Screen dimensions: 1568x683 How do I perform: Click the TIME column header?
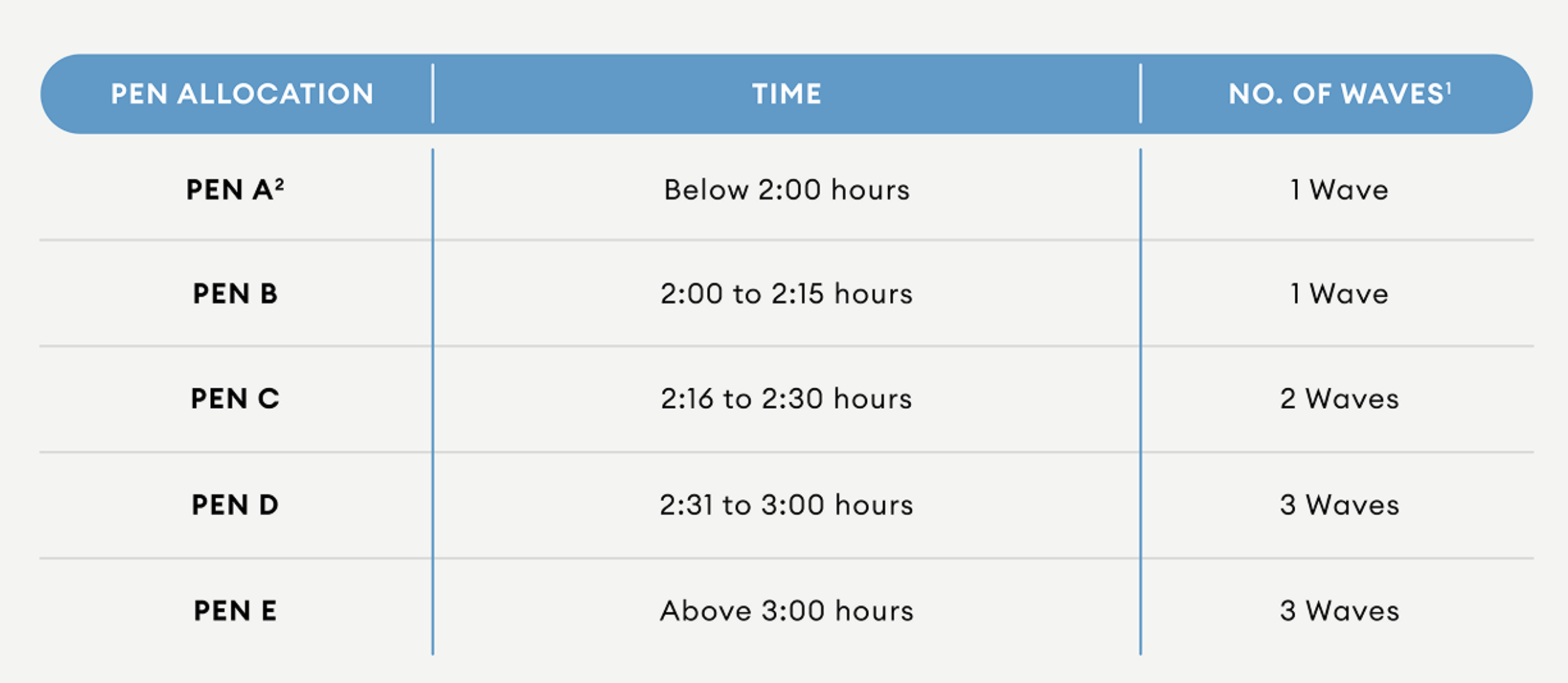point(787,94)
